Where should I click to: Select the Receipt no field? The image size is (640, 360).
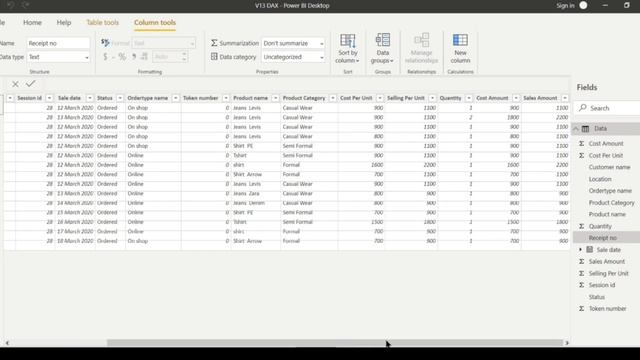tap(602, 238)
